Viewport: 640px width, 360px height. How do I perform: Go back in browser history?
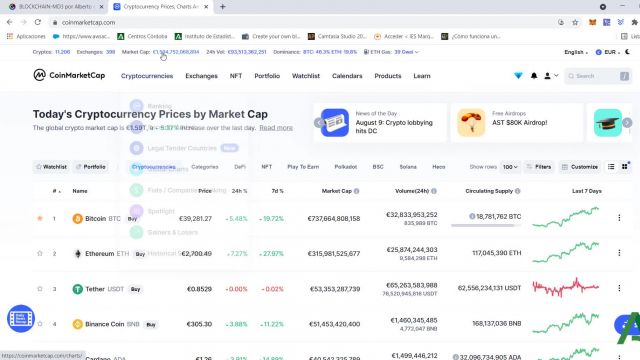9,22
